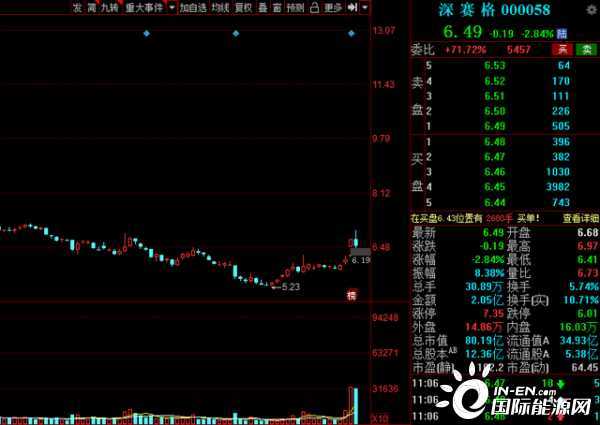Image resolution: width=600 pixels, height=425 pixels.
Task: Toggle the 九转 indicator
Action: click(x=109, y=7)
